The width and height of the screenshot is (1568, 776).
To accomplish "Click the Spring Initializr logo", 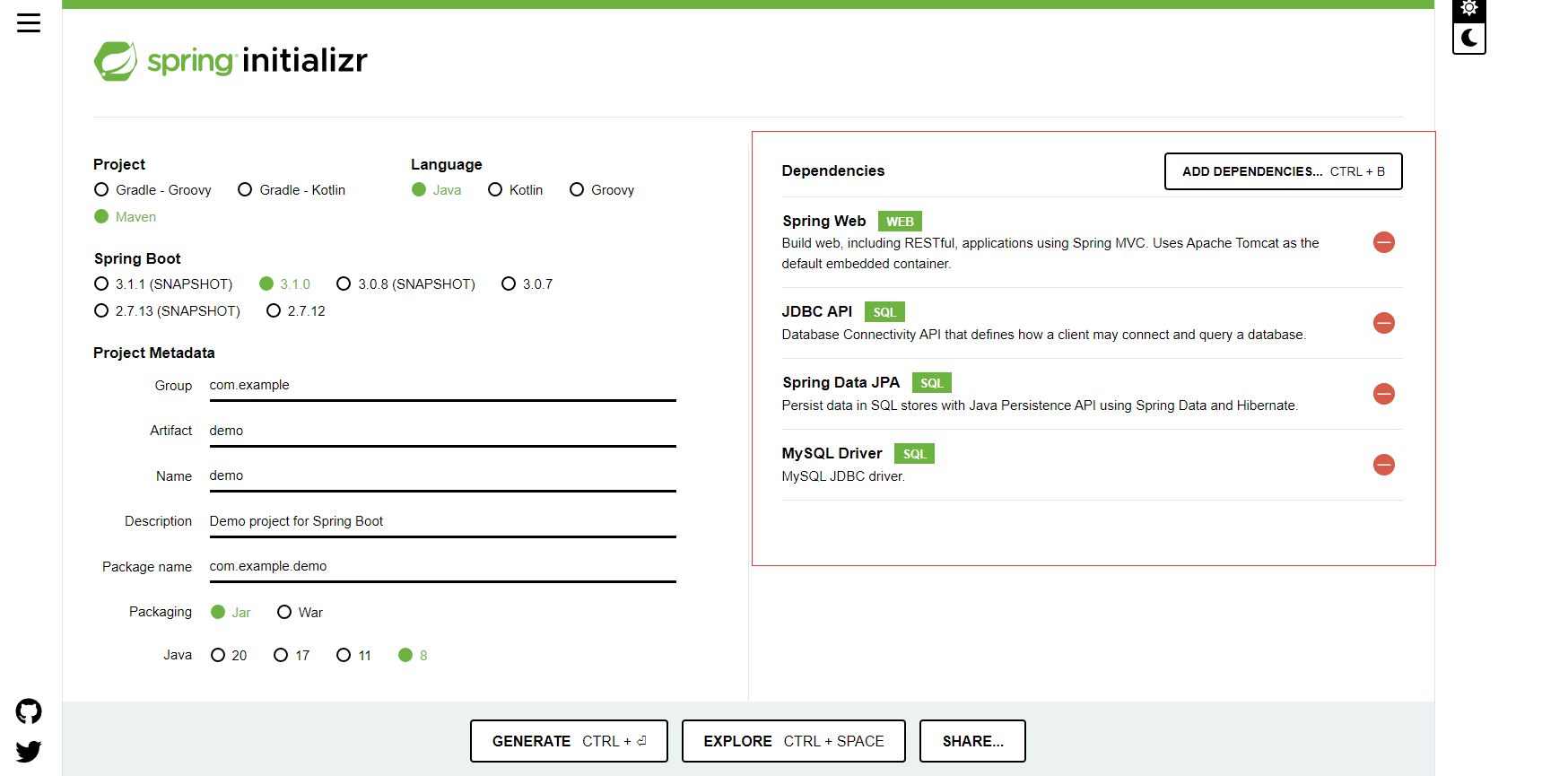I will pos(231,61).
